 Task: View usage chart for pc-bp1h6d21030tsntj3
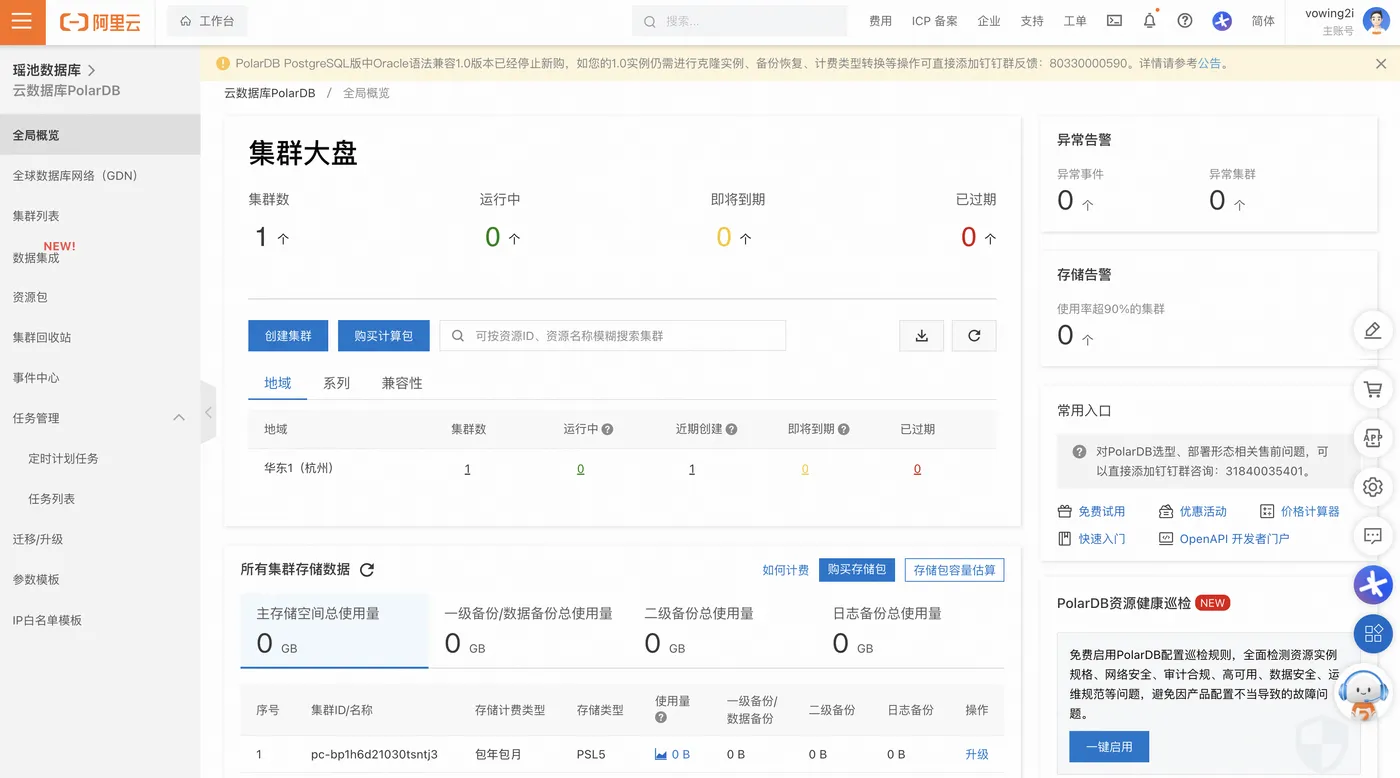pyautogui.click(x=661, y=755)
